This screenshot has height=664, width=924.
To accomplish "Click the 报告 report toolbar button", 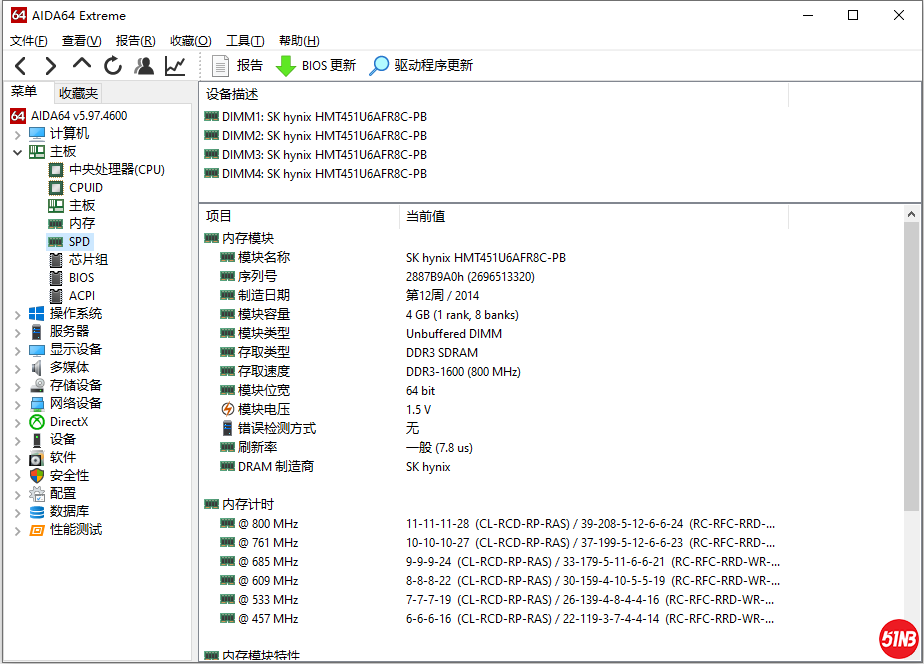I will 238,66.
